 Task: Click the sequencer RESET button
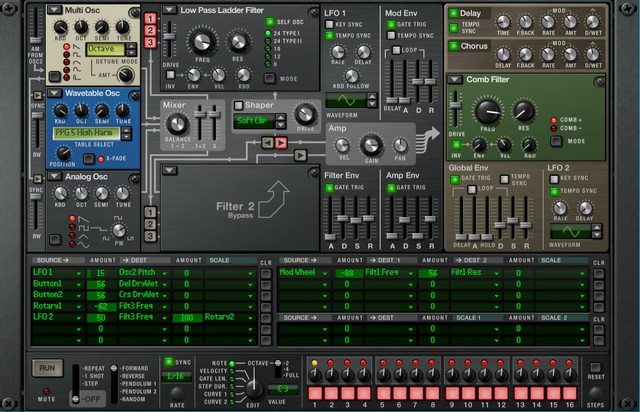(x=596, y=367)
